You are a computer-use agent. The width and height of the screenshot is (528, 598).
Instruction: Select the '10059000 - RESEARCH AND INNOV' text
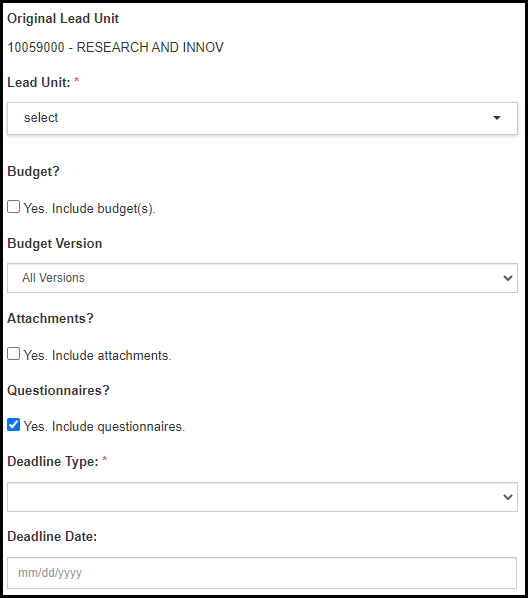(x=116, y=47)
